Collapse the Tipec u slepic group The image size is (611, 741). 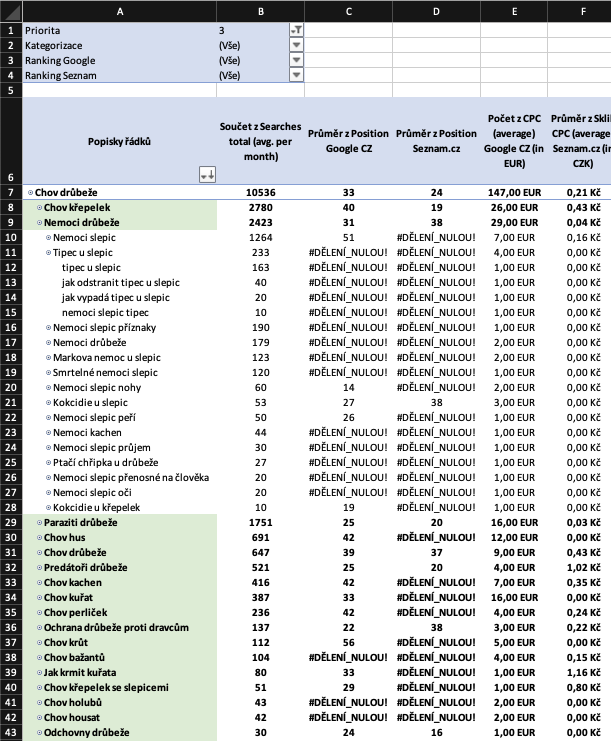[48, 252]
